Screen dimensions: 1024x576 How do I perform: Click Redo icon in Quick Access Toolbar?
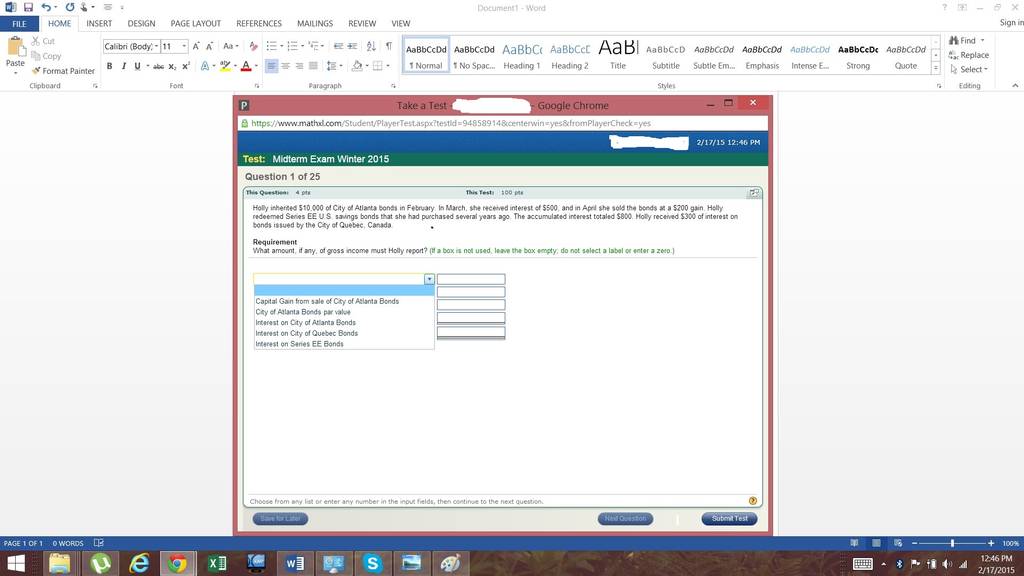tap(69, 7)
